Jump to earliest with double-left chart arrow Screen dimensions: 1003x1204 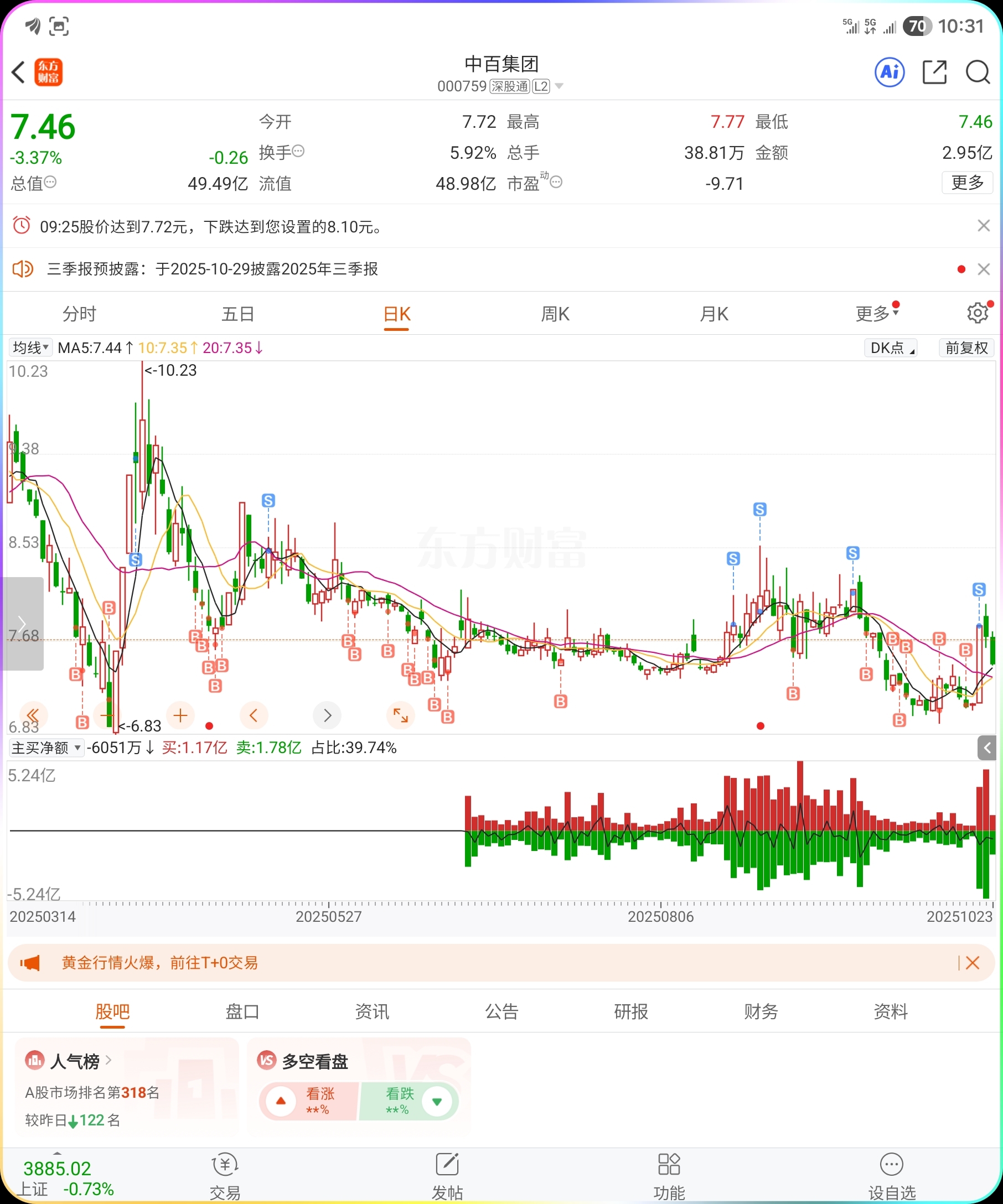pyautogui.click(x=33, y=715)
